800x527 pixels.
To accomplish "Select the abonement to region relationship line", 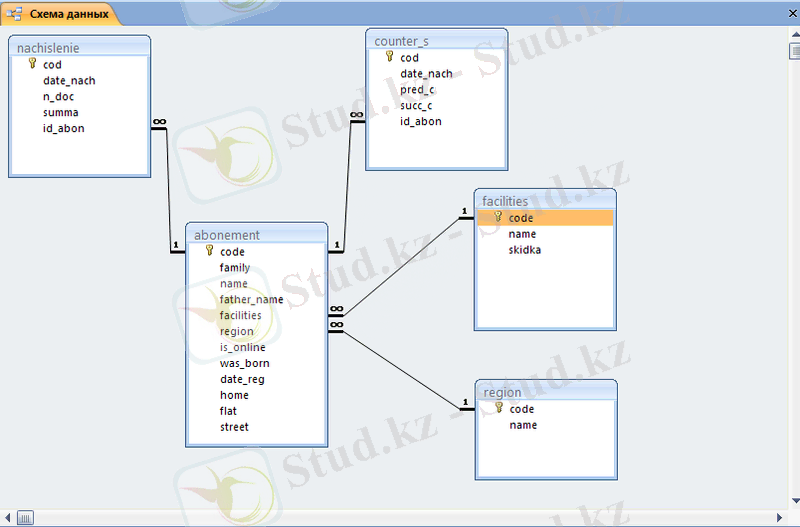I will [x=402, y=370].
